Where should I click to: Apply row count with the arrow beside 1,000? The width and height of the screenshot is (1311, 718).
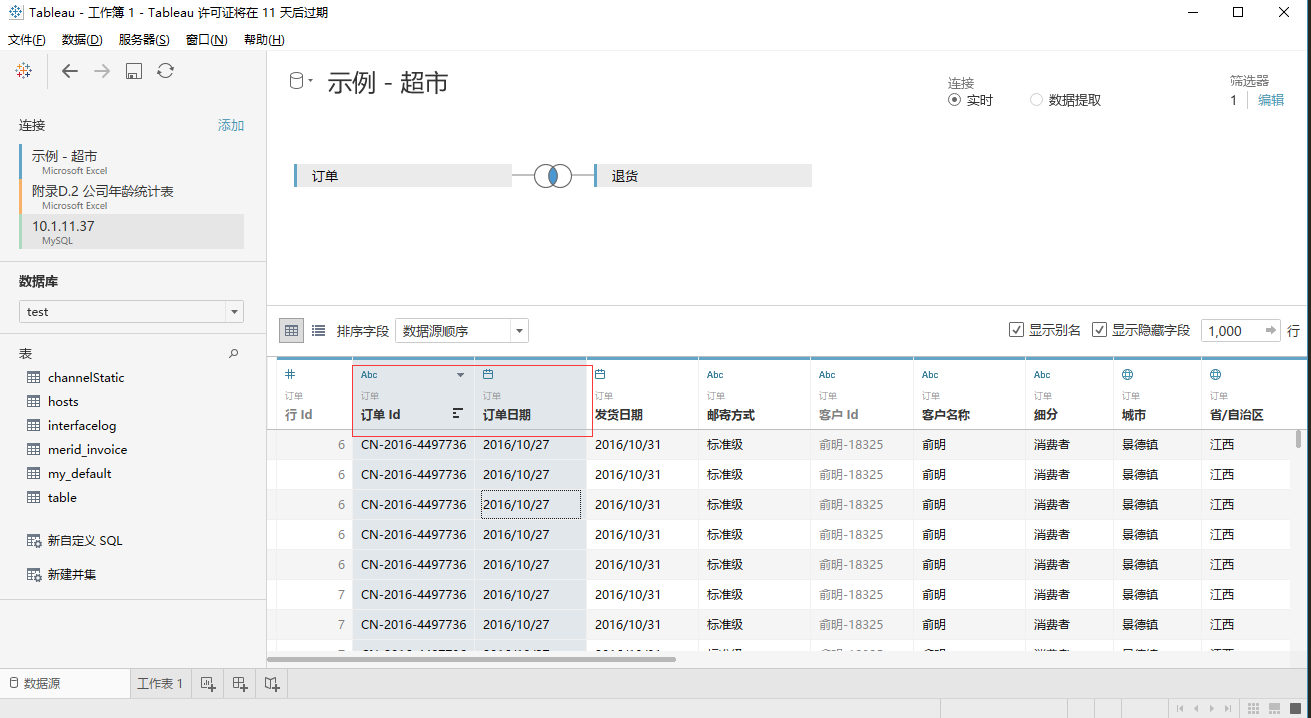(x=1271, y=330)
